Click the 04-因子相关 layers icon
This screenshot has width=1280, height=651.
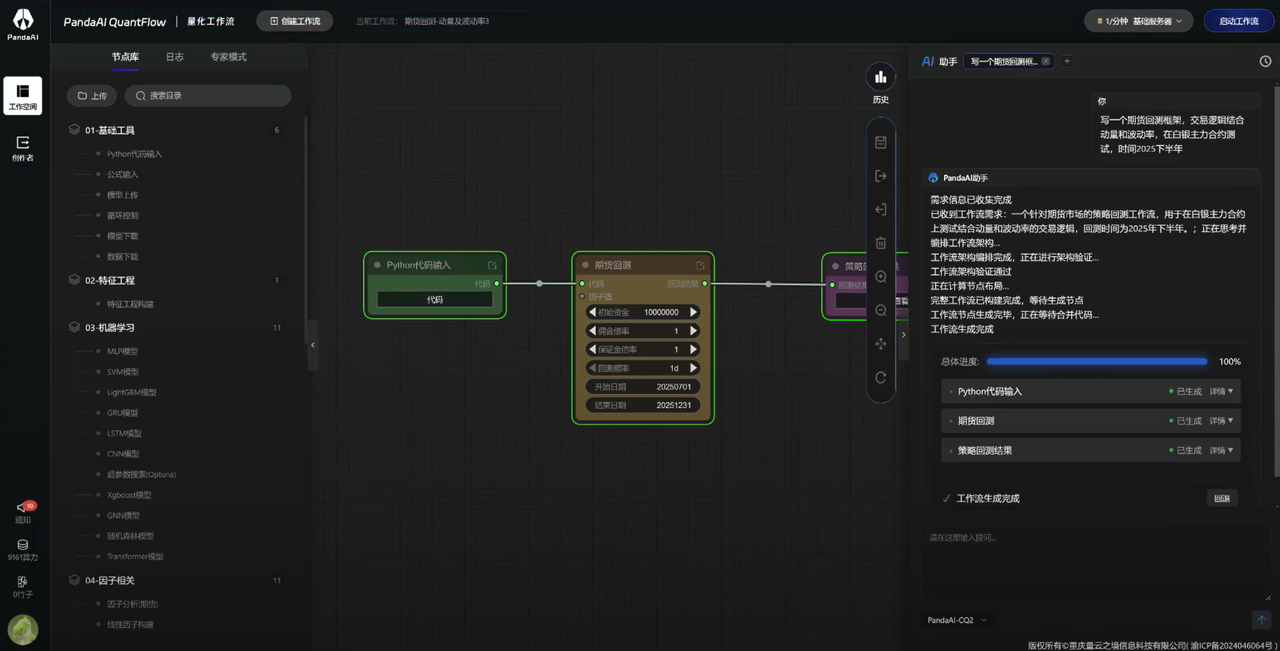click(x=74, y=580)
